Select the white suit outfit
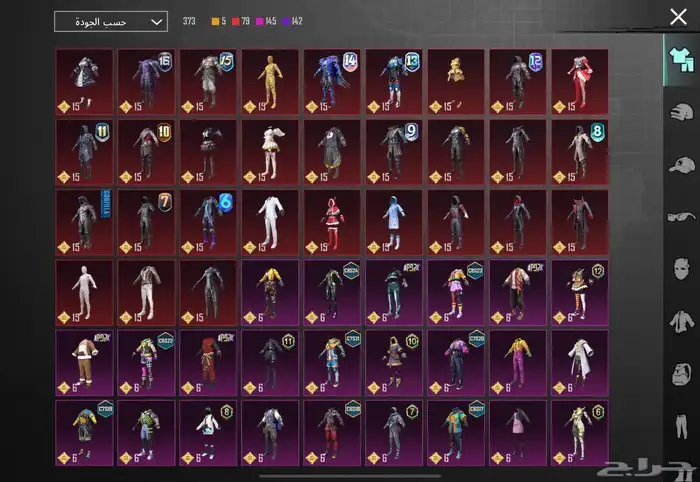 [x=270, y=222]
